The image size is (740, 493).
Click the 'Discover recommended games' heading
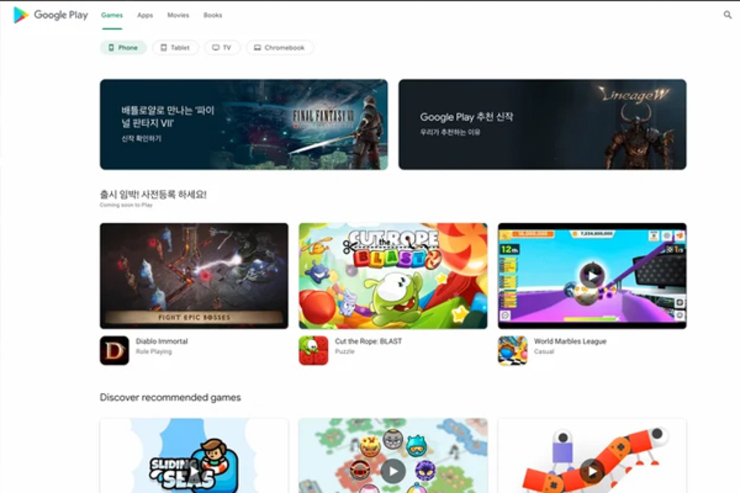pyautogui.click(x=170, y=397)
